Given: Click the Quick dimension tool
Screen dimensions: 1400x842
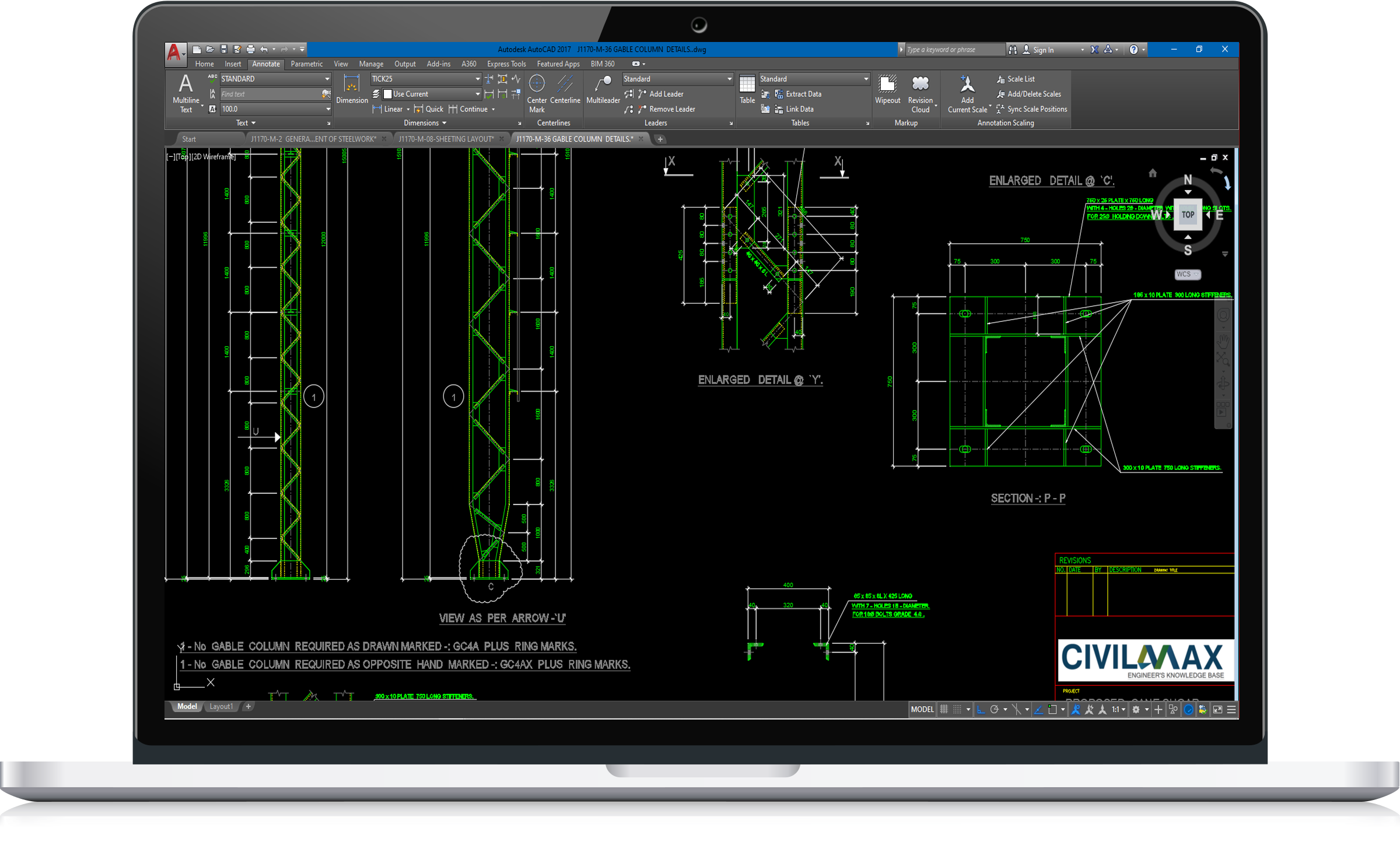Looking at the screenshot, I should [x=429, y=109].
